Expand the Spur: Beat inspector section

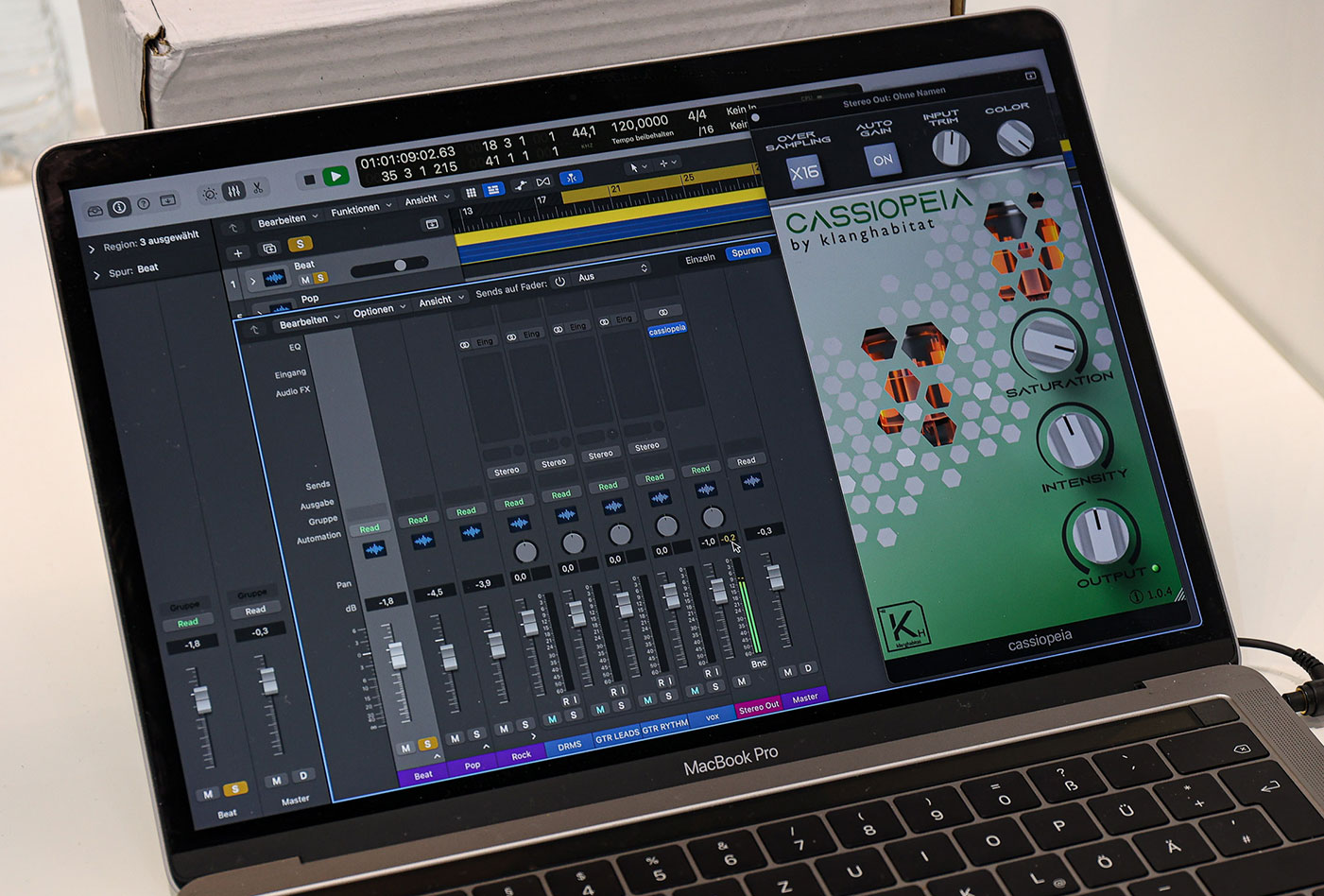[x=96, y=275]
